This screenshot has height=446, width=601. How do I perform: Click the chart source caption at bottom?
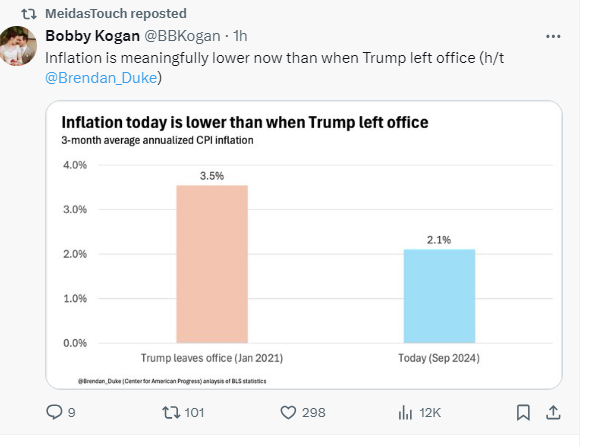[x=172, y=381]
